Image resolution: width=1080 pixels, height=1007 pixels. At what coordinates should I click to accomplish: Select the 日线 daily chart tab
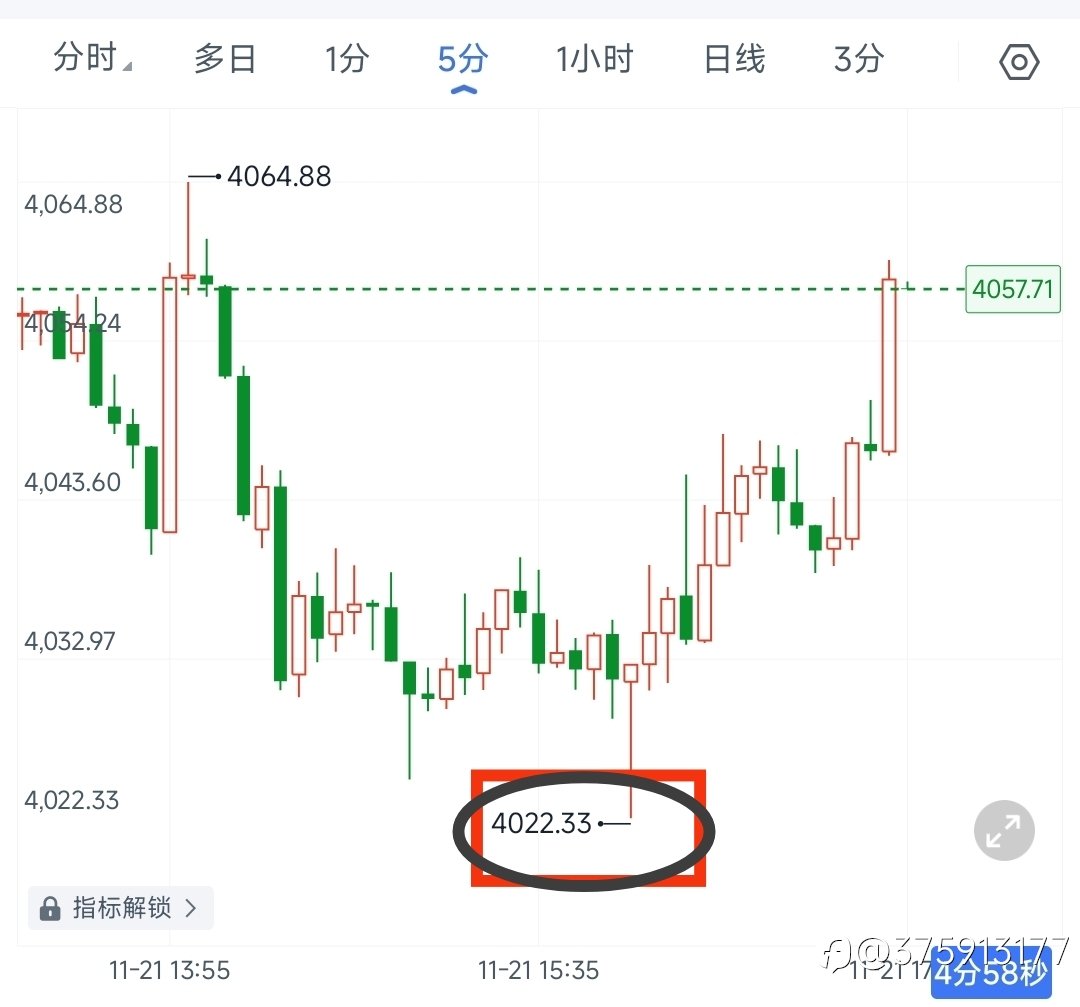point(734,59)
